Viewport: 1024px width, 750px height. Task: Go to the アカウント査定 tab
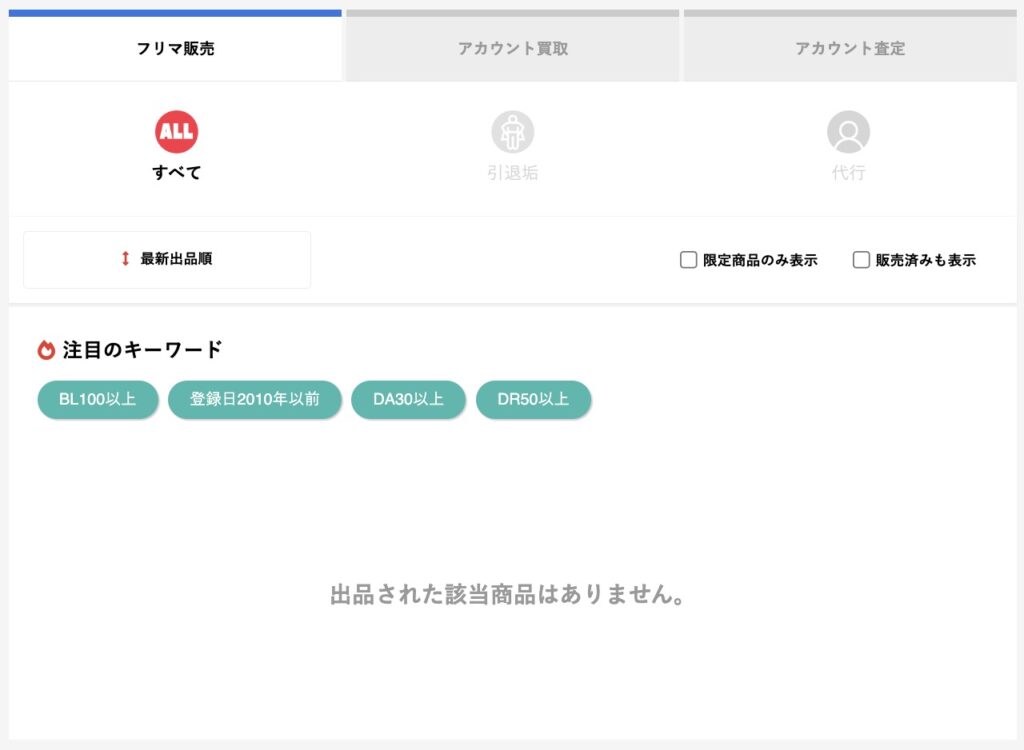coord(850,48)
